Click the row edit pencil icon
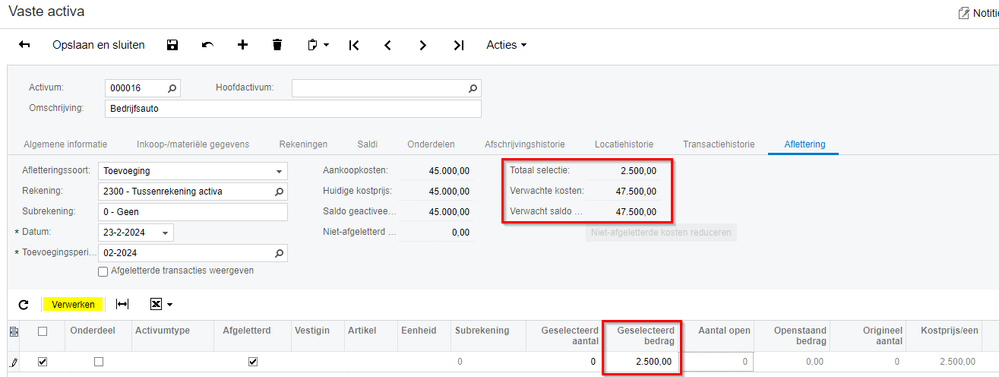 (x=14, y=362)
